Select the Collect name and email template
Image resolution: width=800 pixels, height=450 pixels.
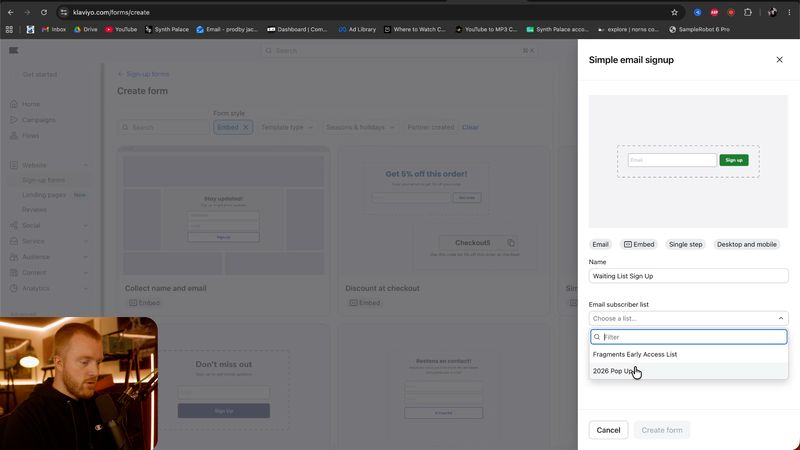(223, 230)
